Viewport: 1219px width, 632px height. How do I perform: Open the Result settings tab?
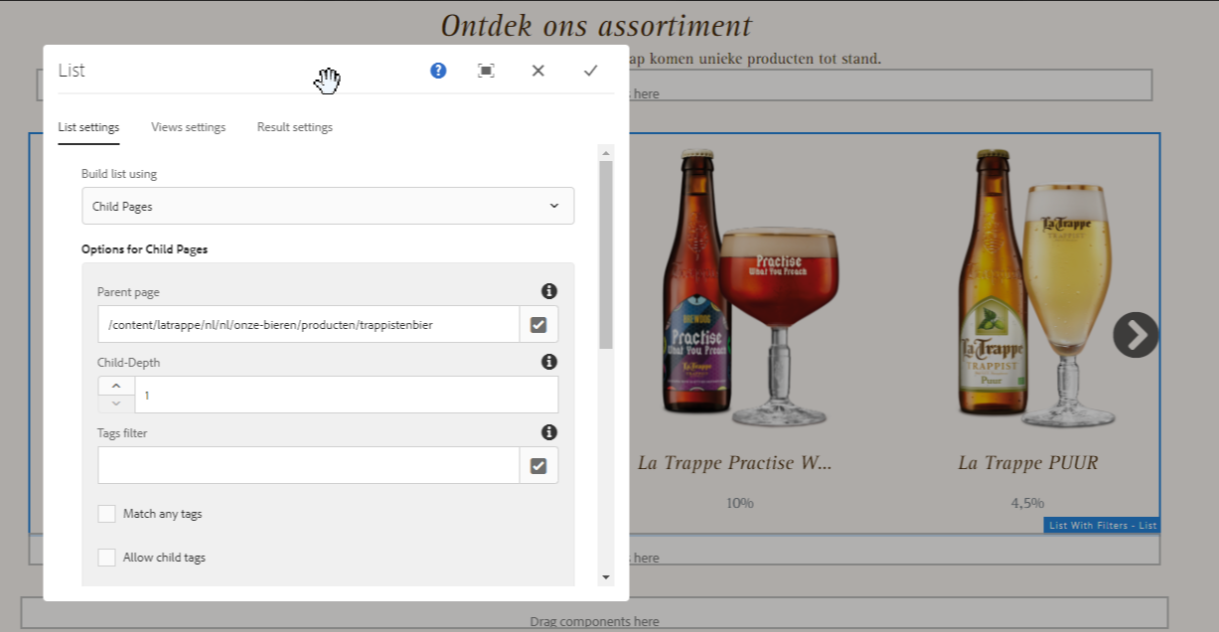pyautogui.click(x=294, y=127)
